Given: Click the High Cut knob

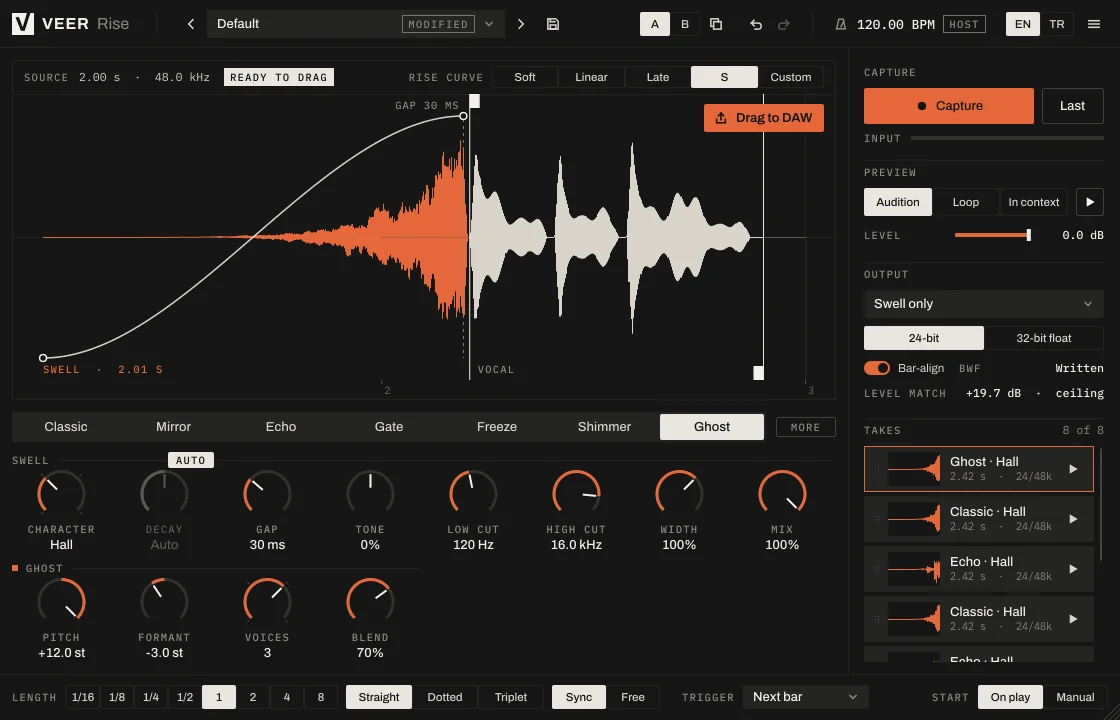Looking at the screenshot, I should (576, 494).
